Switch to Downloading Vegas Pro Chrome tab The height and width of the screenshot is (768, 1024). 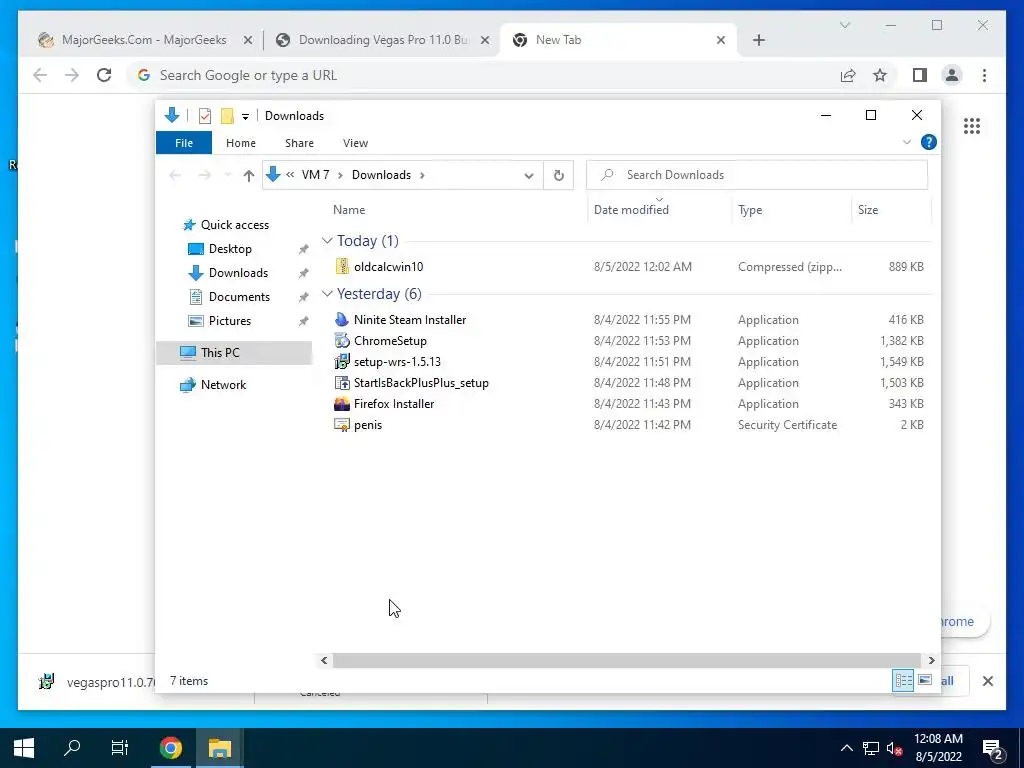(383, 40)
